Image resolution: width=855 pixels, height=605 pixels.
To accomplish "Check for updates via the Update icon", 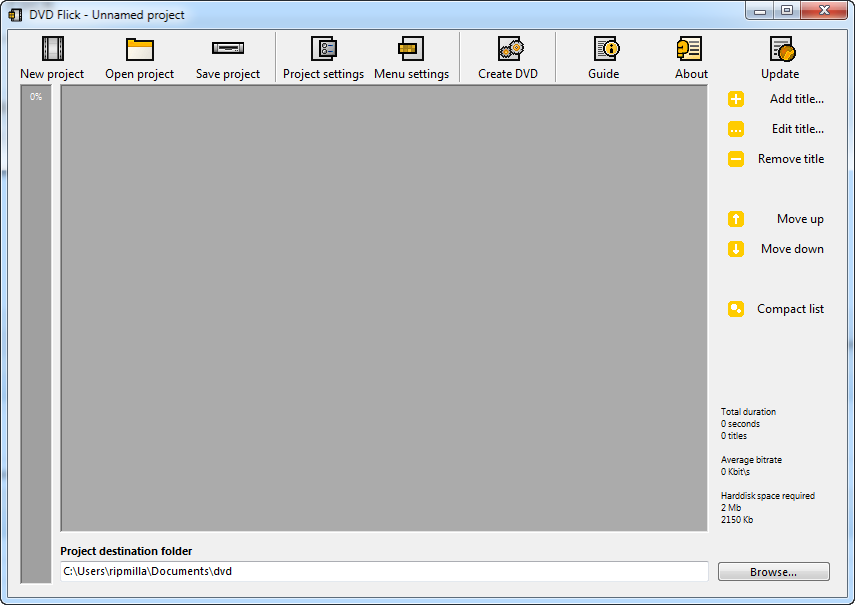I will click(780, 49).
